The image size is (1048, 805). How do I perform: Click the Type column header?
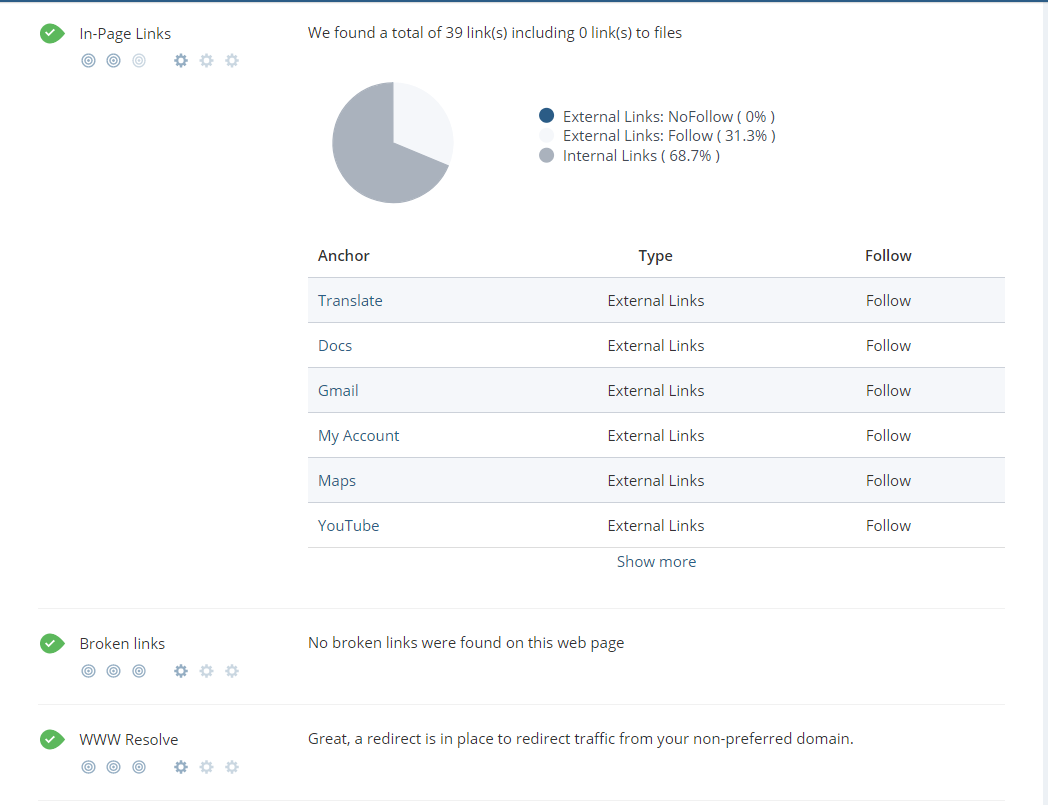655,256
